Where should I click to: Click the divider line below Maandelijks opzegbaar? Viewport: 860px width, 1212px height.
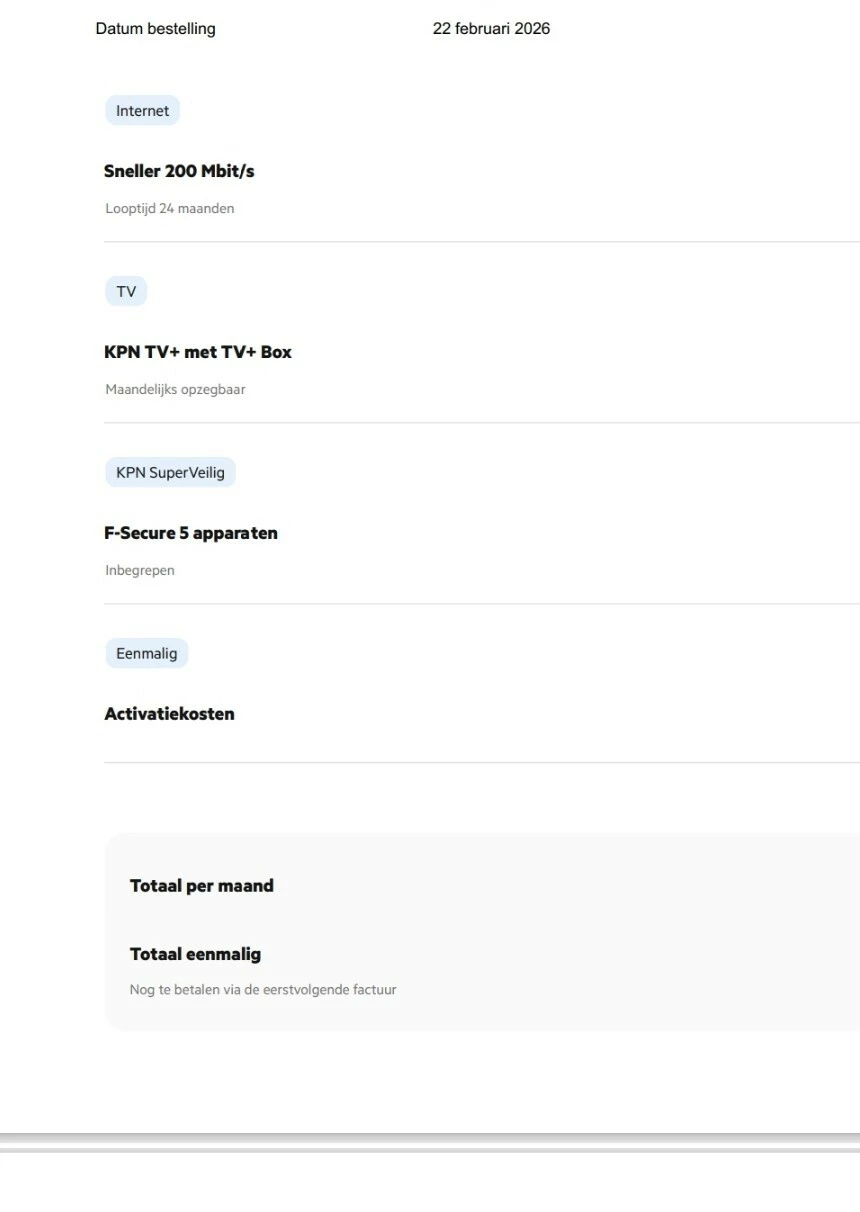480,423
